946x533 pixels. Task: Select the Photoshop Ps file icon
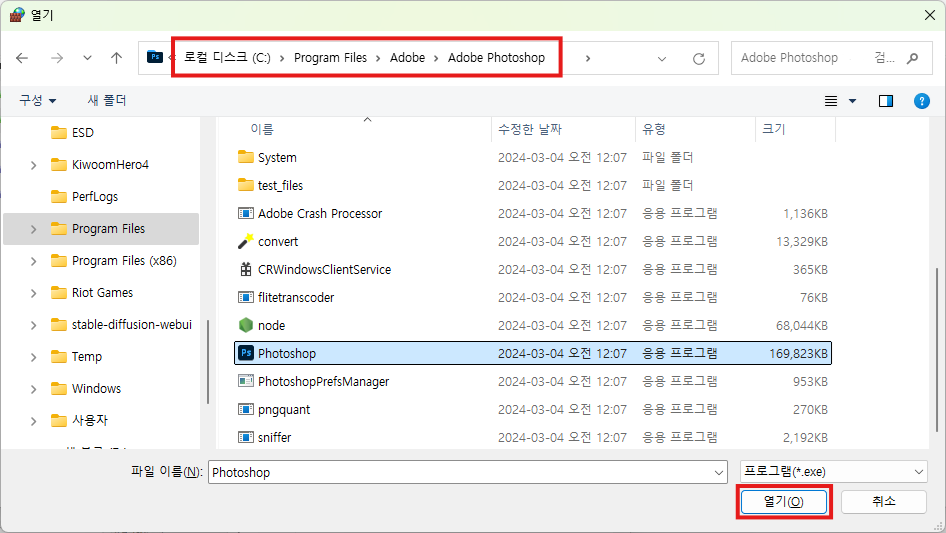click(x=246, y=353)
